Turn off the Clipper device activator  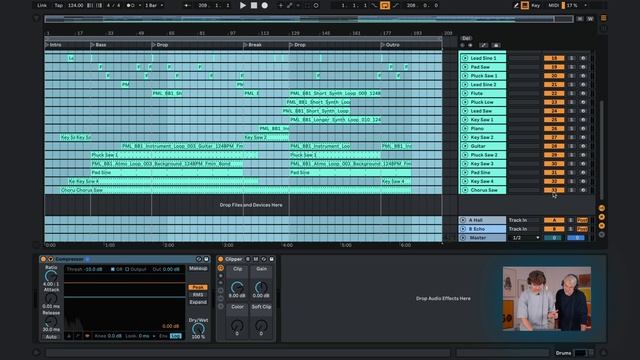pos(220,259)
